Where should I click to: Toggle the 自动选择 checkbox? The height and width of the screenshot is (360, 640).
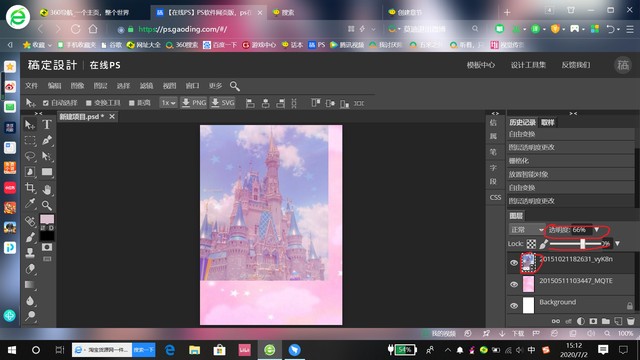click(46, 103)
